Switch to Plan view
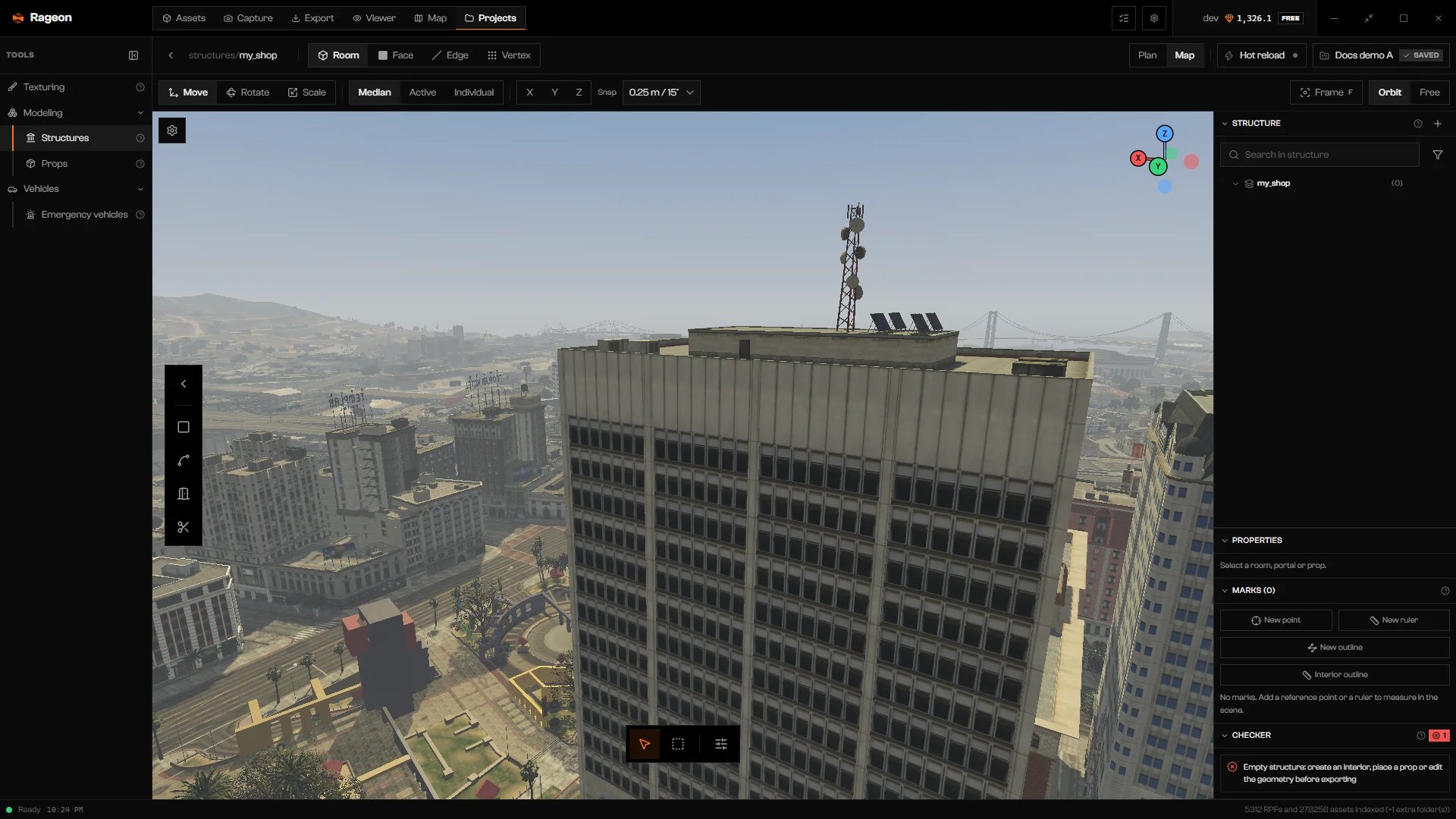1456x819 pixels. pyautogui.click(x=1147, y=55)
